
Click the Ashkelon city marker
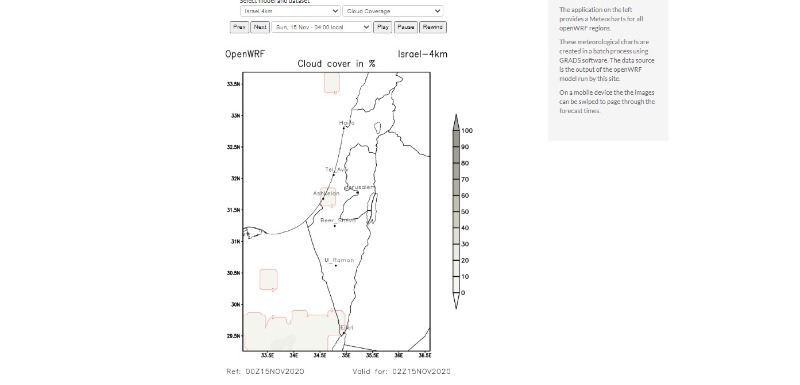[322, 199]
